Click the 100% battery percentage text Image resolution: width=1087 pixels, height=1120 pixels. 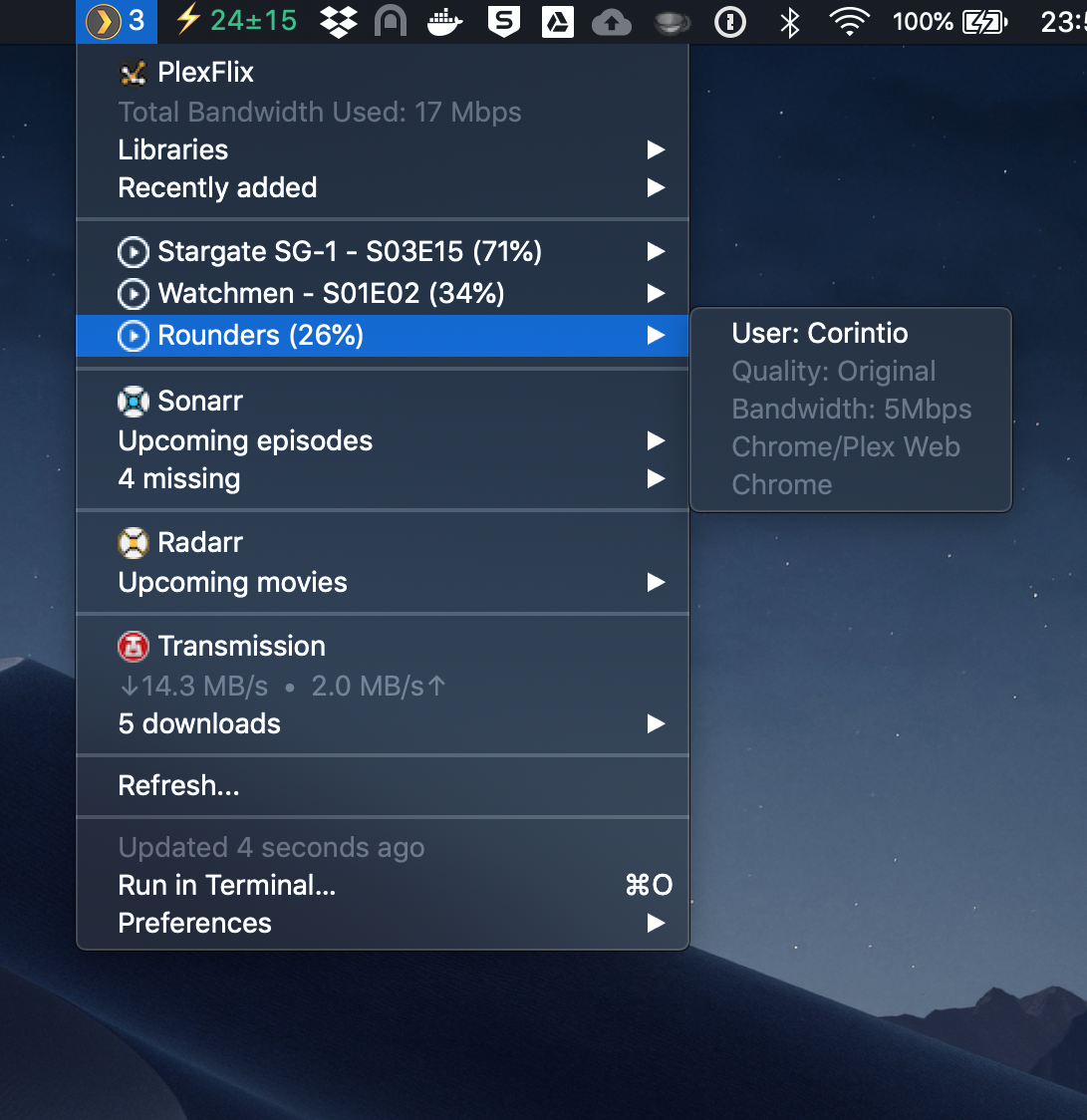pyautogui.click(x=923, y=22)
